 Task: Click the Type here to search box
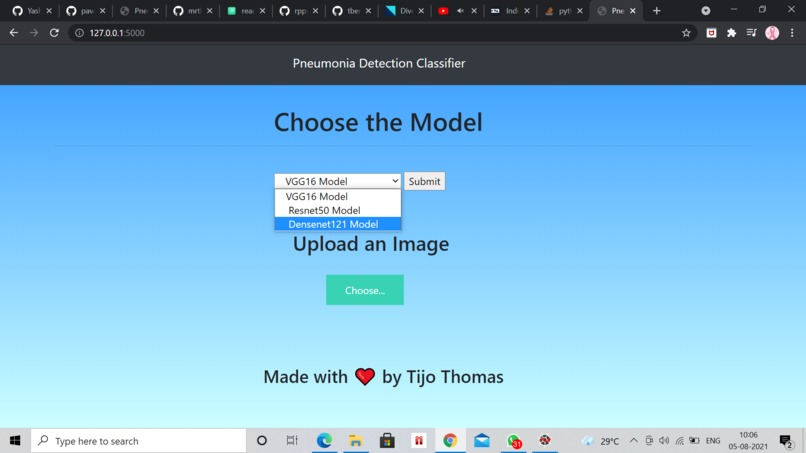point(139,441)
